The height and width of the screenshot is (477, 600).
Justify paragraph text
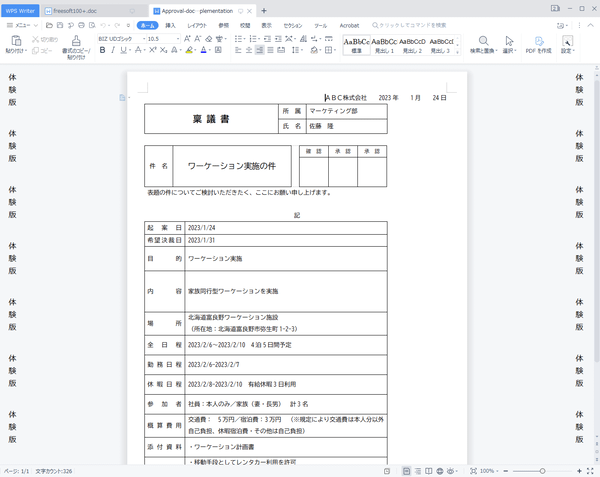(x=270, y=50)
